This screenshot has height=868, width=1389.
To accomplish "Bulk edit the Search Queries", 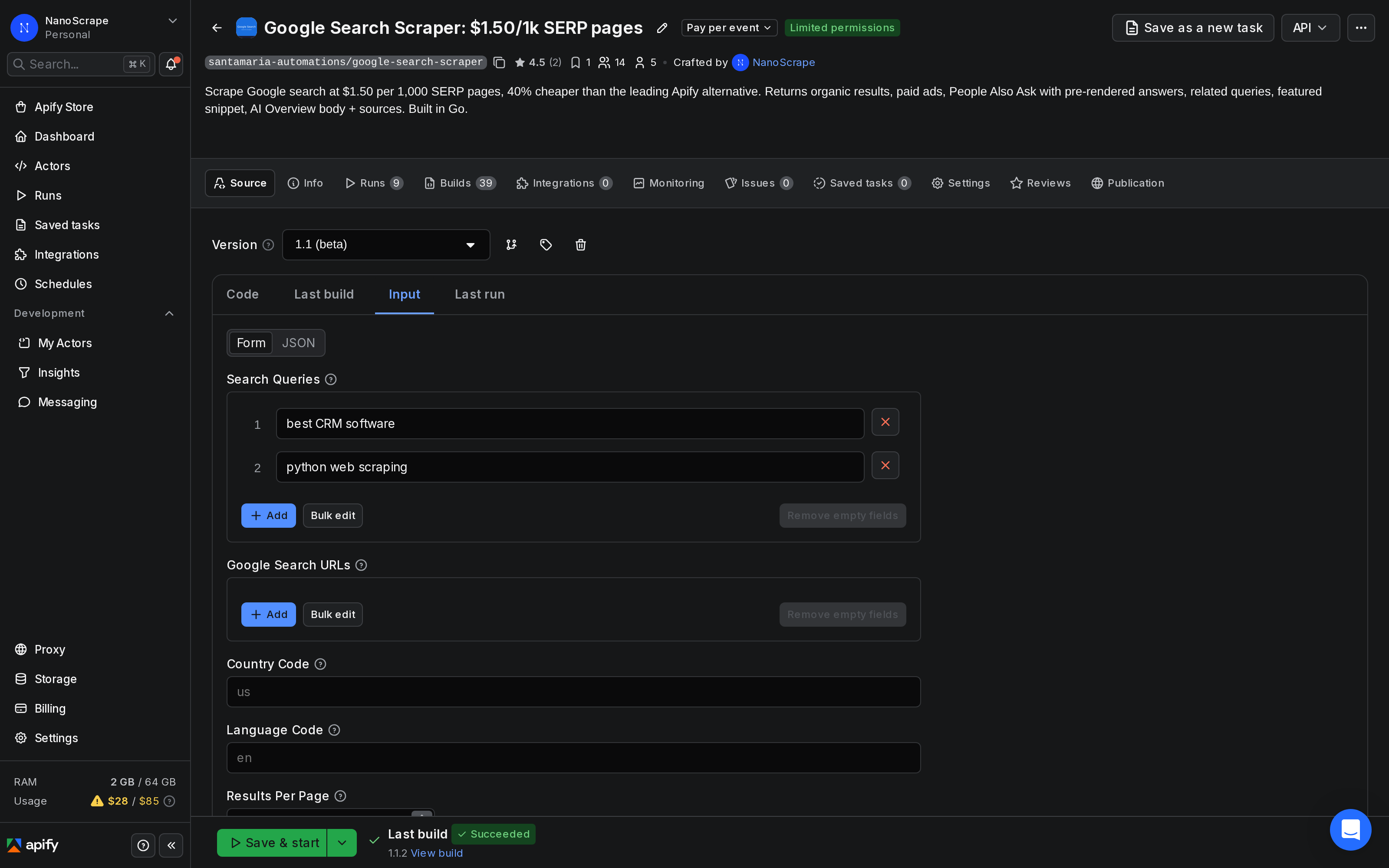I will tap(333, 516).
